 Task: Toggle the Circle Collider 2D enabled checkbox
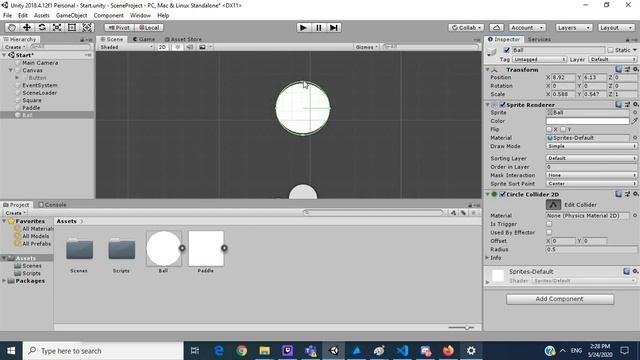(x=503, y=194)
